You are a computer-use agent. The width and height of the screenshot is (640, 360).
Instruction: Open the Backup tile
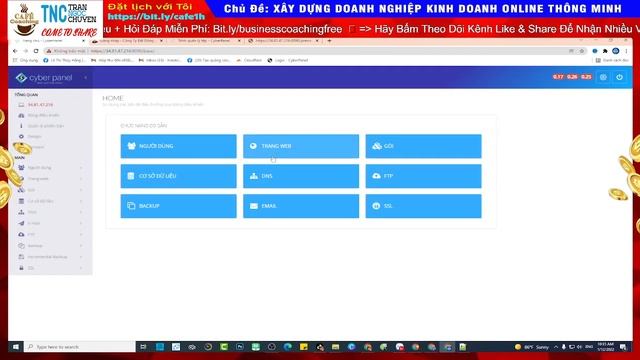click(178, 206)
